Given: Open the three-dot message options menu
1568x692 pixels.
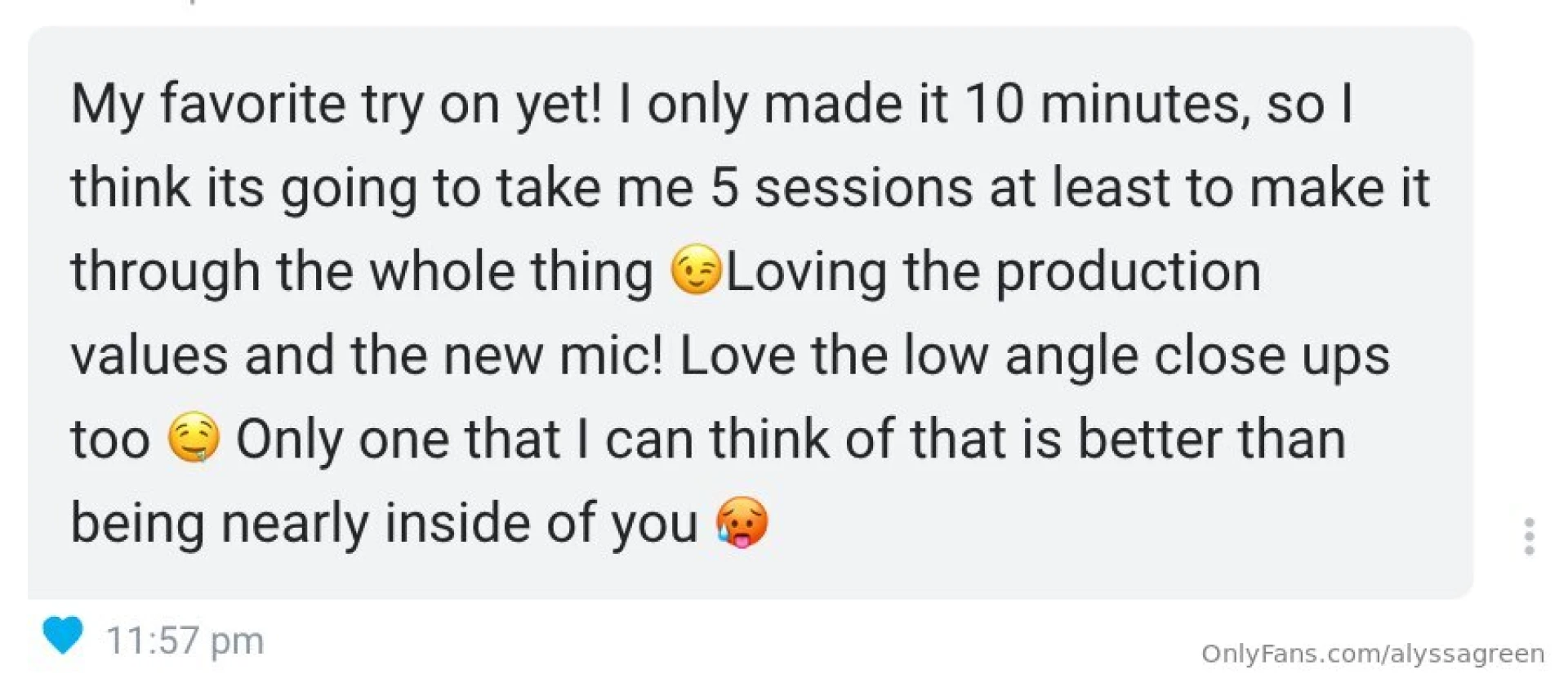Looking at the screenshot, I should [1529, 537].
